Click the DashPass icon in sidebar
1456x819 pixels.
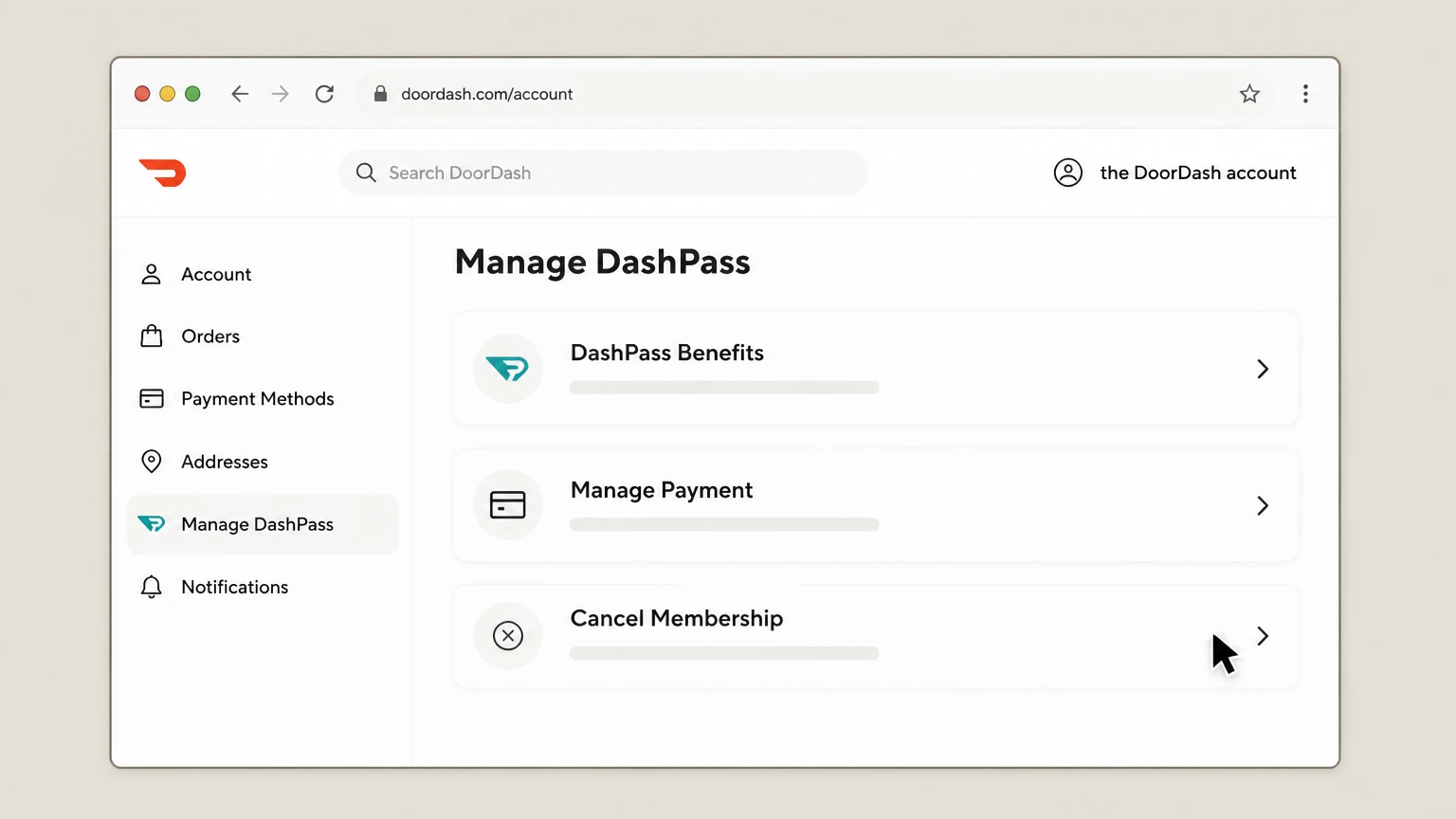[x=152, y=523]
